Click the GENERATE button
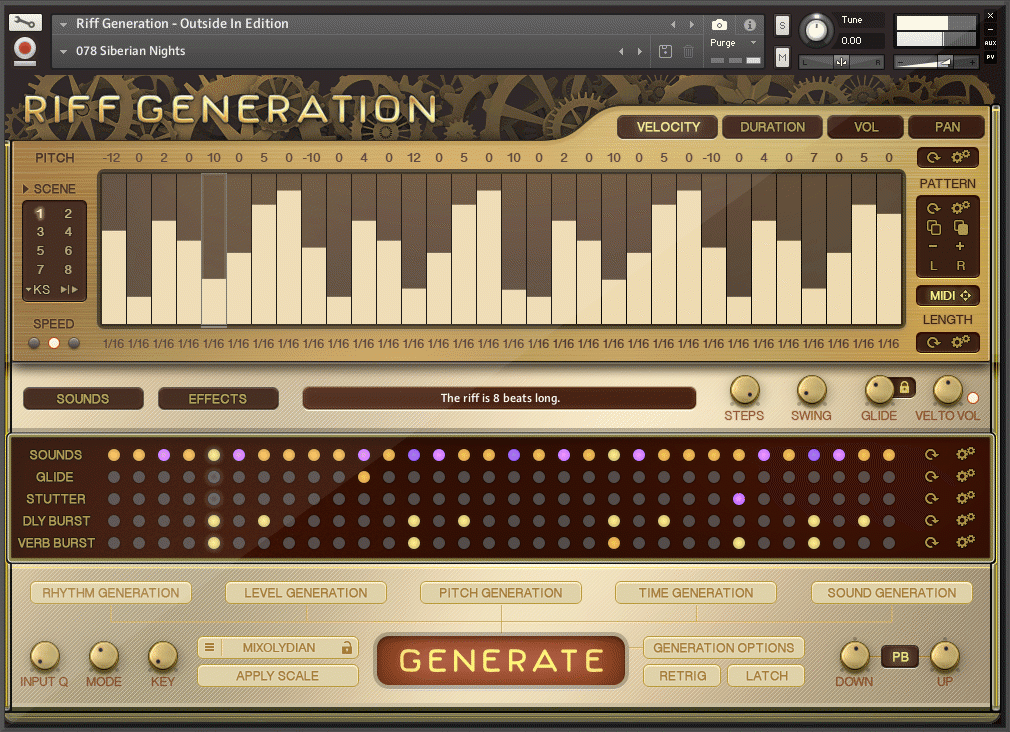The width and height of the screenshot is (1010, 732). (501, 660)
